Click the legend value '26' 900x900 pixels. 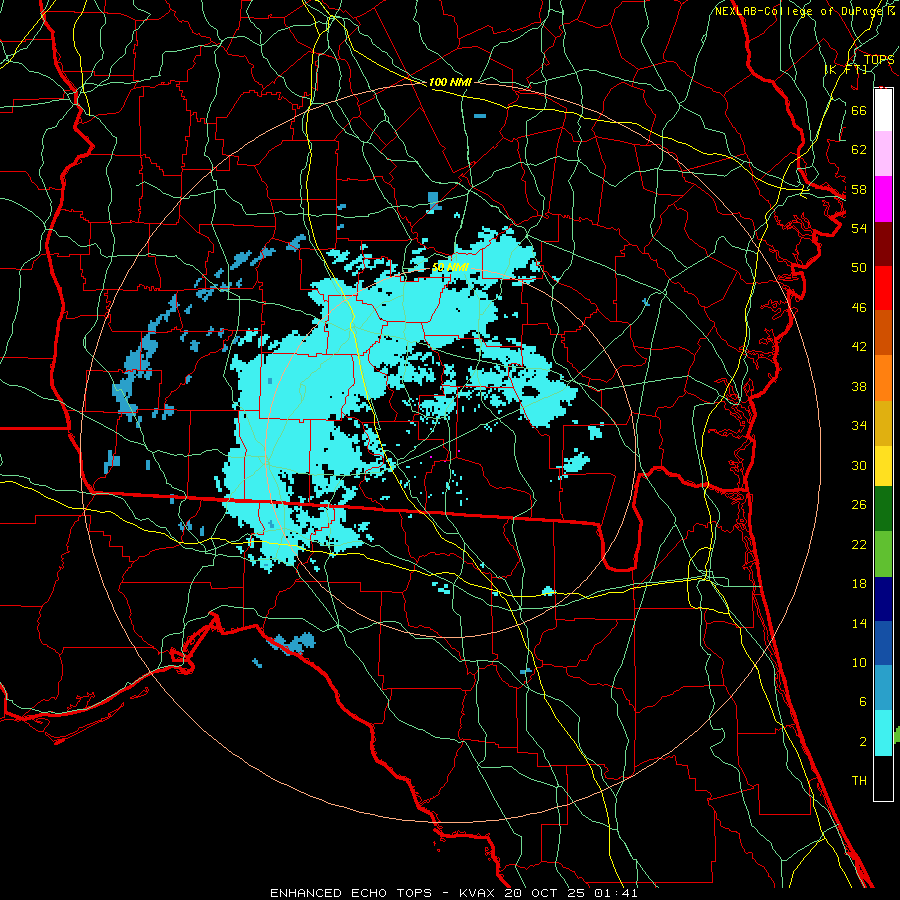coord(859,505)
